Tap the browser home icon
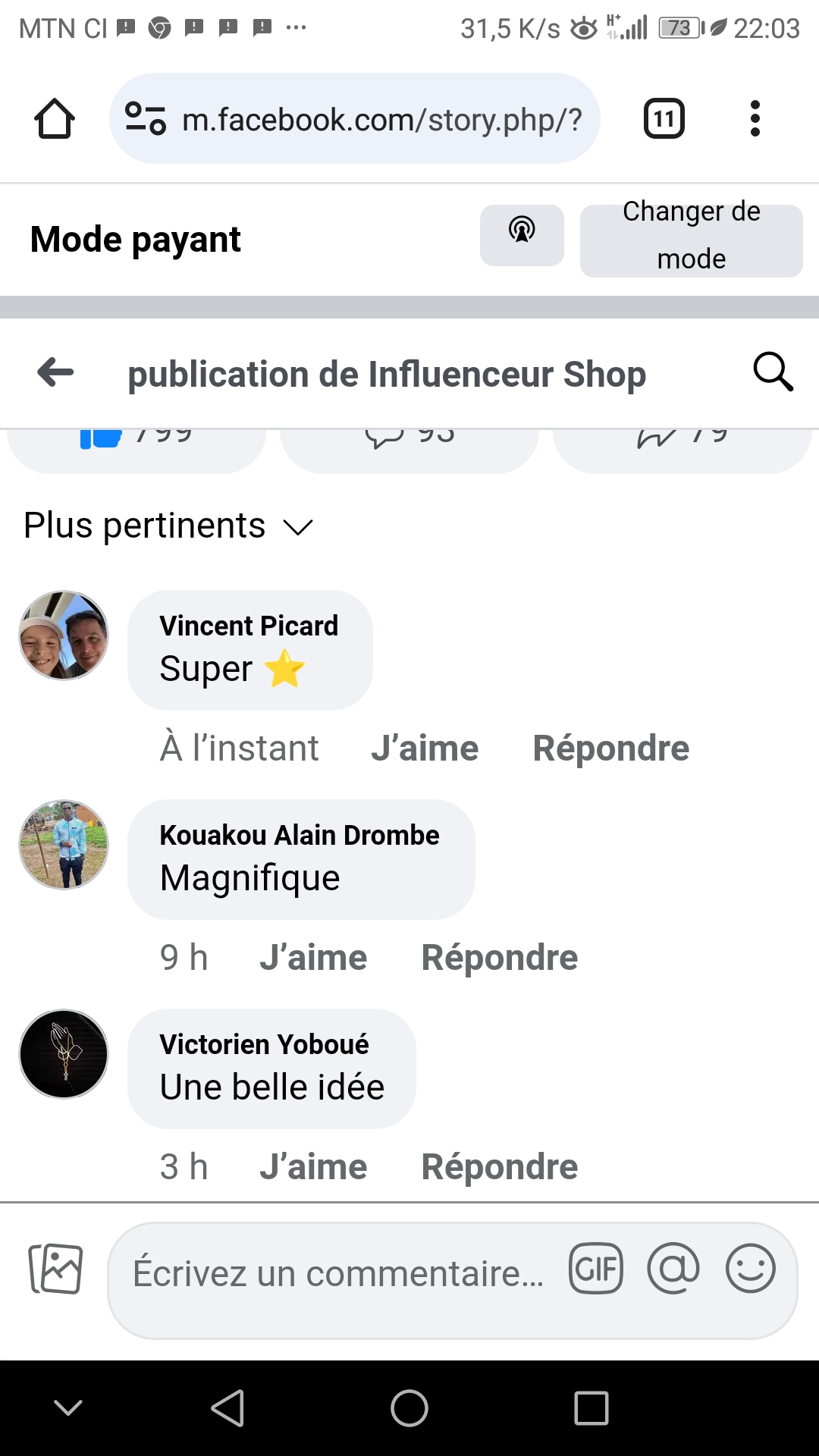 (55, 119)
